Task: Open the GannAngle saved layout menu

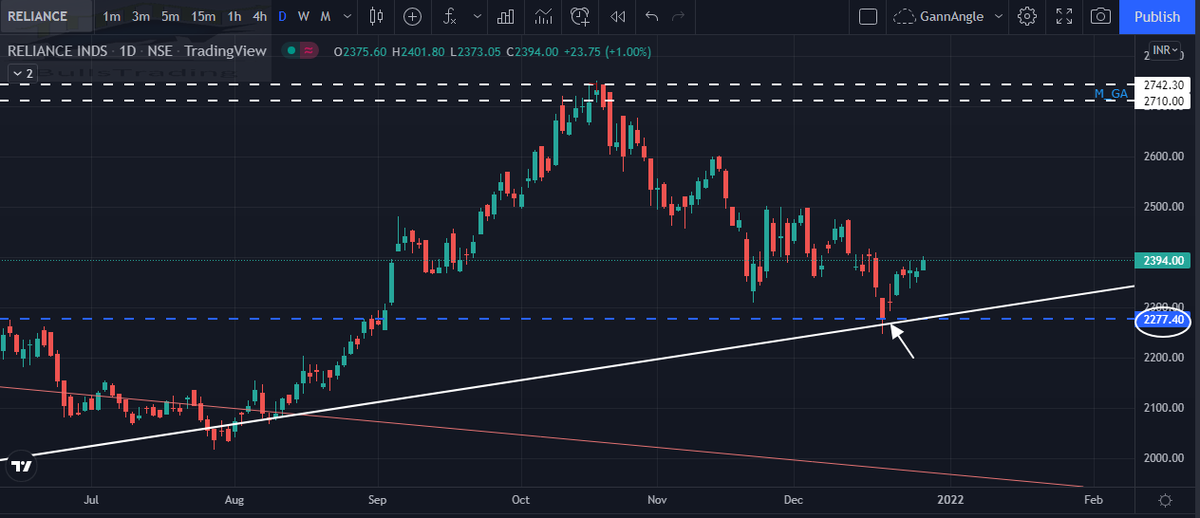Action: [947, 17]
